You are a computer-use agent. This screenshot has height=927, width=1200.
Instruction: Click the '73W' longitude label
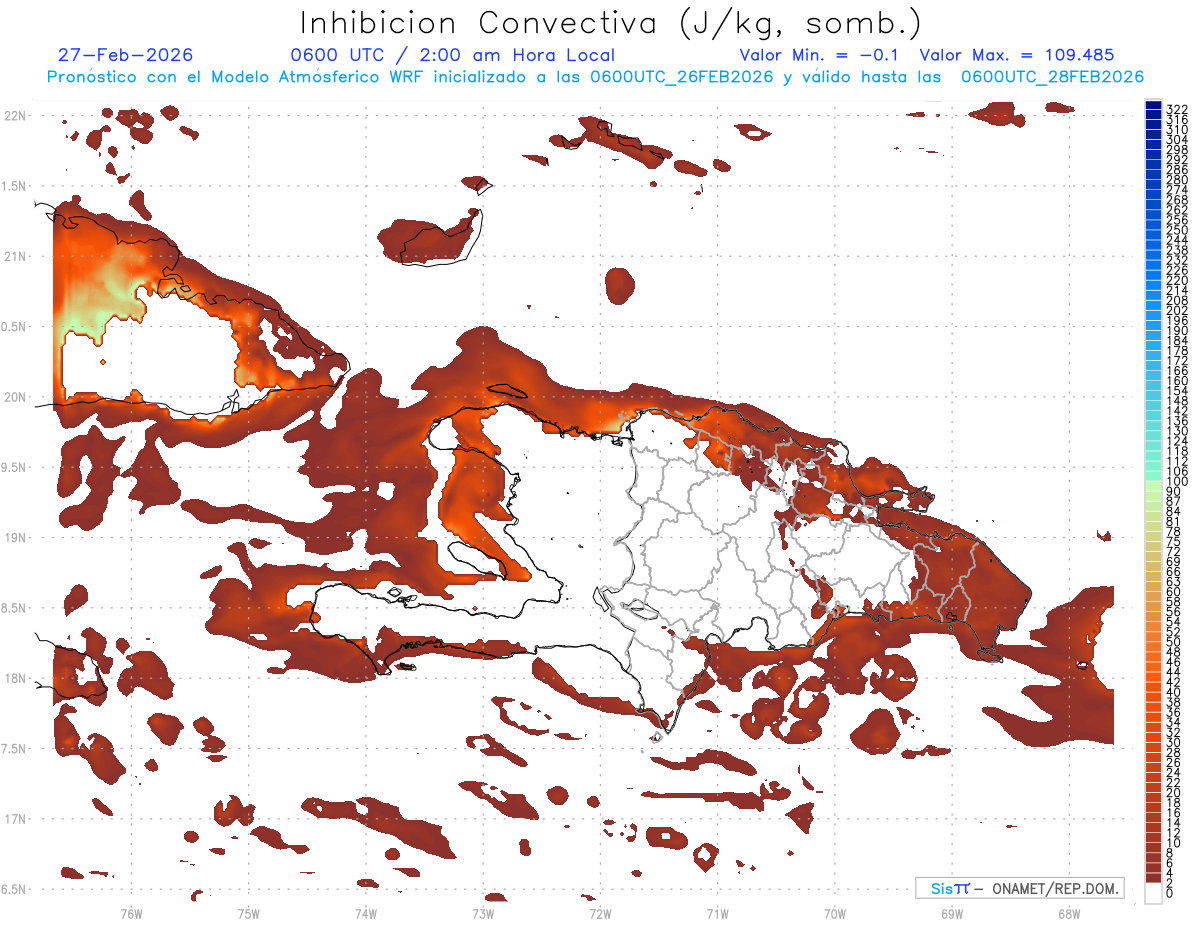(x=483, y=914)
